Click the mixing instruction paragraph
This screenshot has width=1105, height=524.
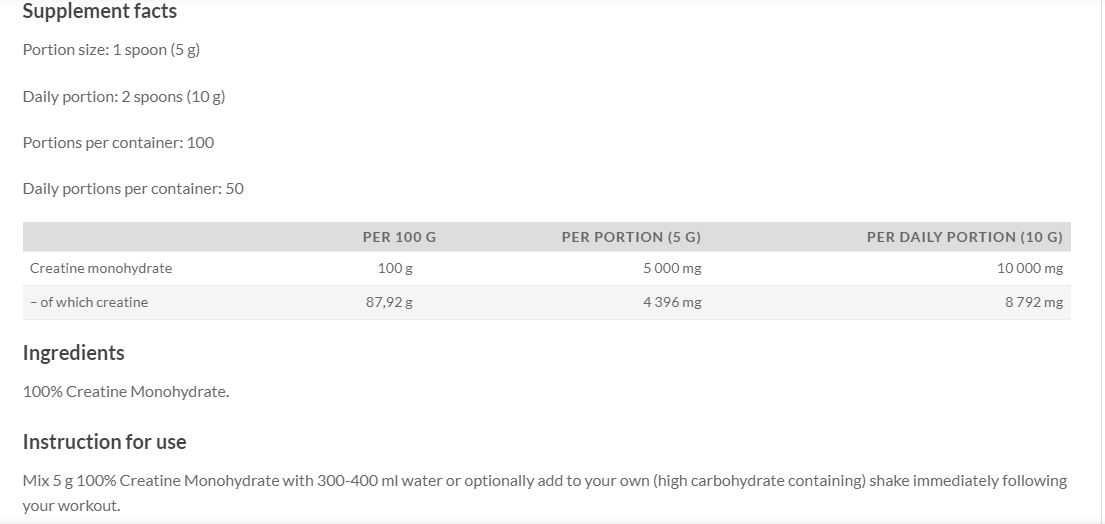coord(544,481)
